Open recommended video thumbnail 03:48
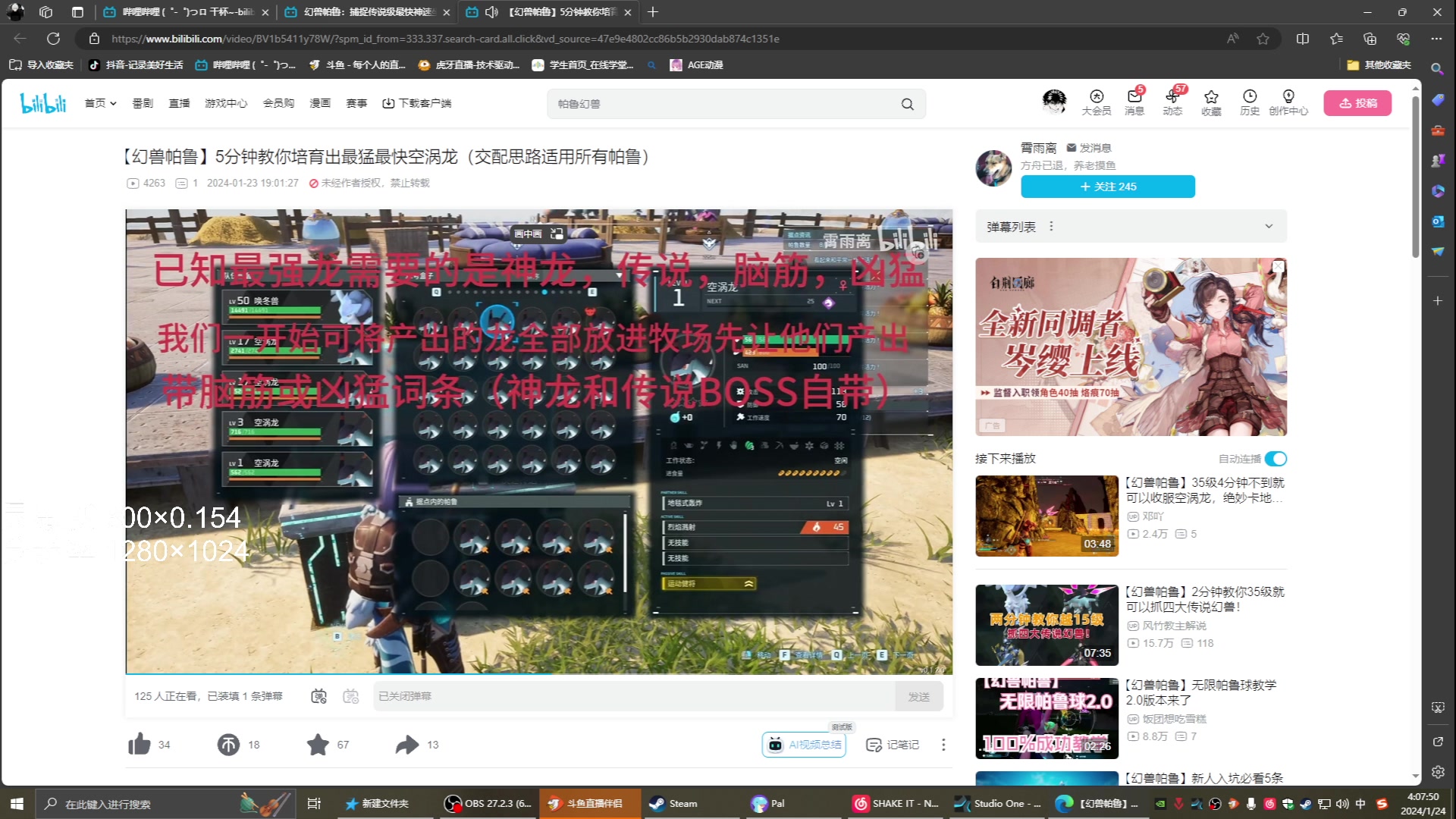 point(1046,516)
